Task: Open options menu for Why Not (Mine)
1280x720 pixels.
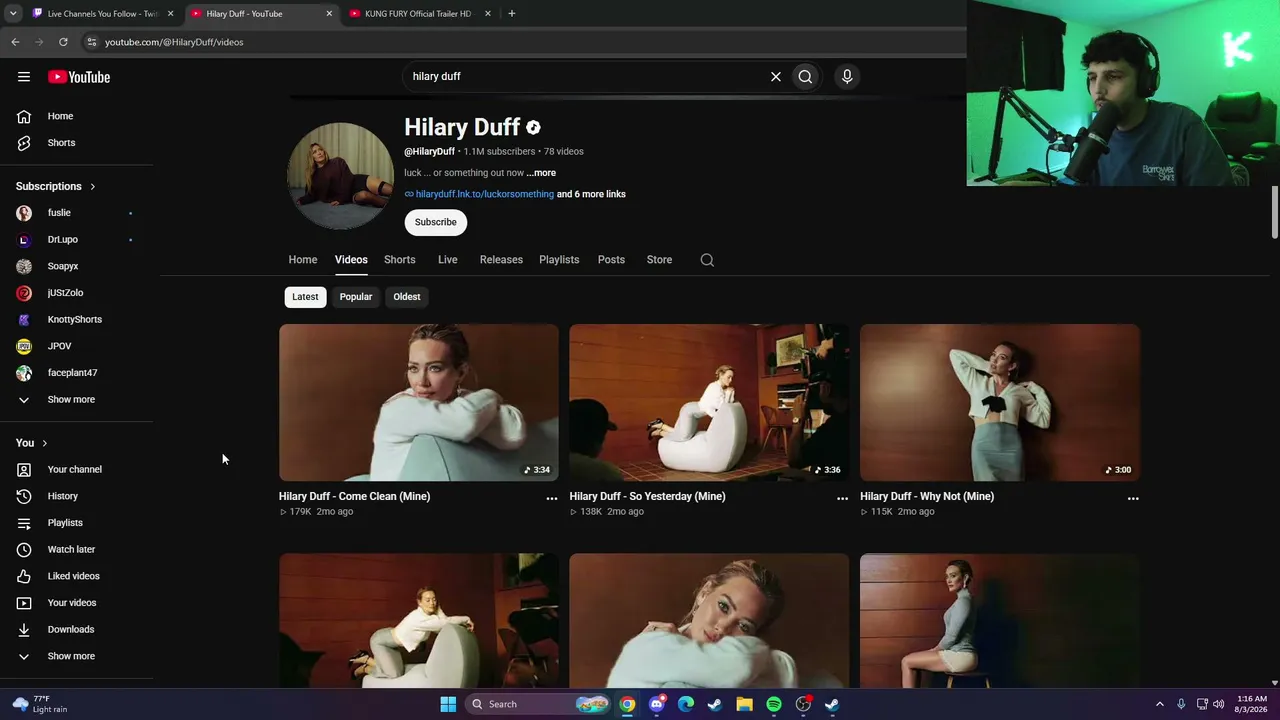Action: (1133, 498)
